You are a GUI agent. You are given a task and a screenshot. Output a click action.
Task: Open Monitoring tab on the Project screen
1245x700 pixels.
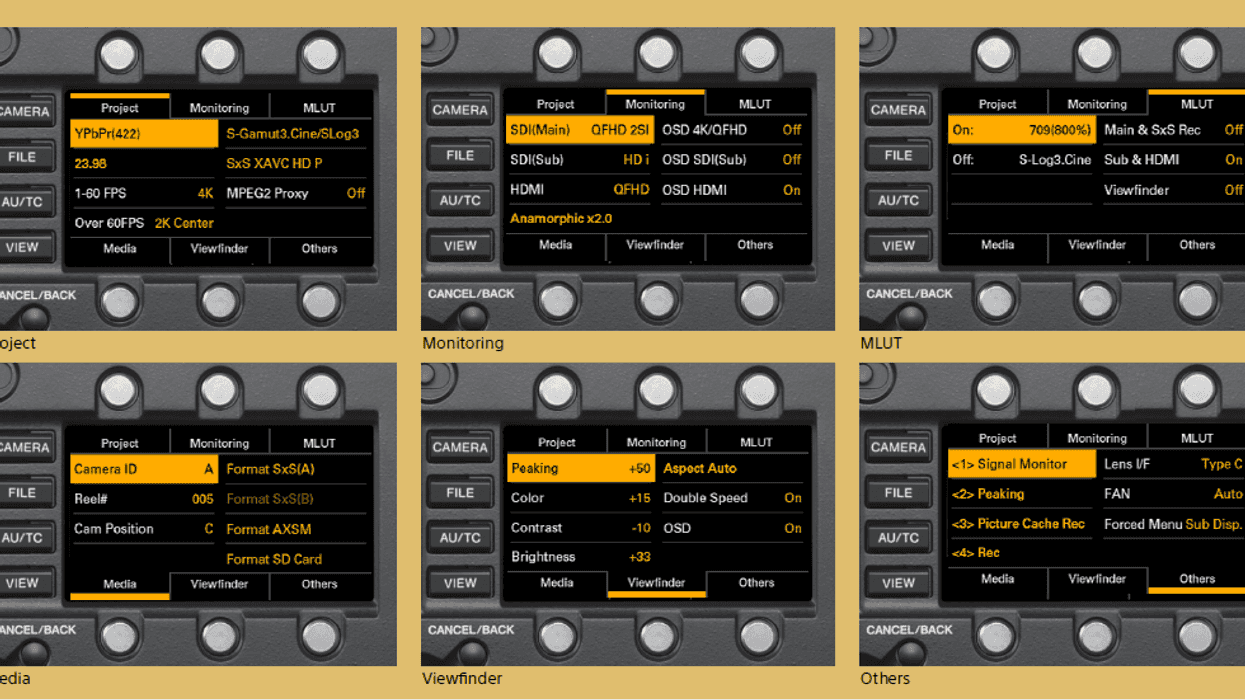click(219, 107)
